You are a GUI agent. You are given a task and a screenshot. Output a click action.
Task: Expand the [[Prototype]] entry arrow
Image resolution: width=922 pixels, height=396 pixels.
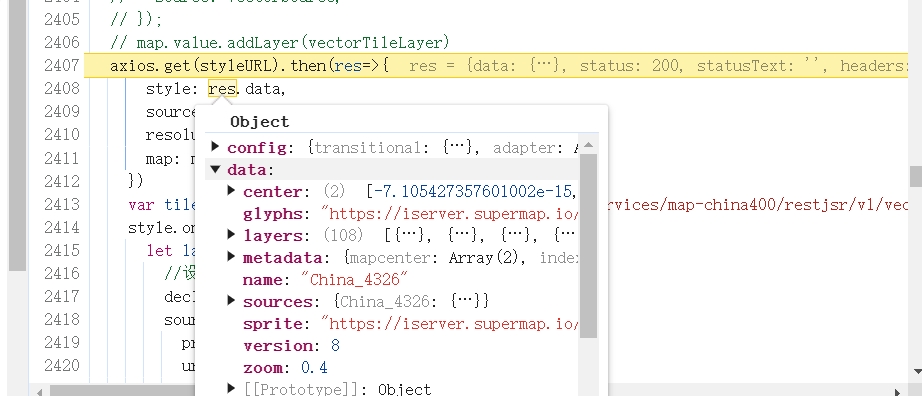pyautogui.click(x=231, y=388)
